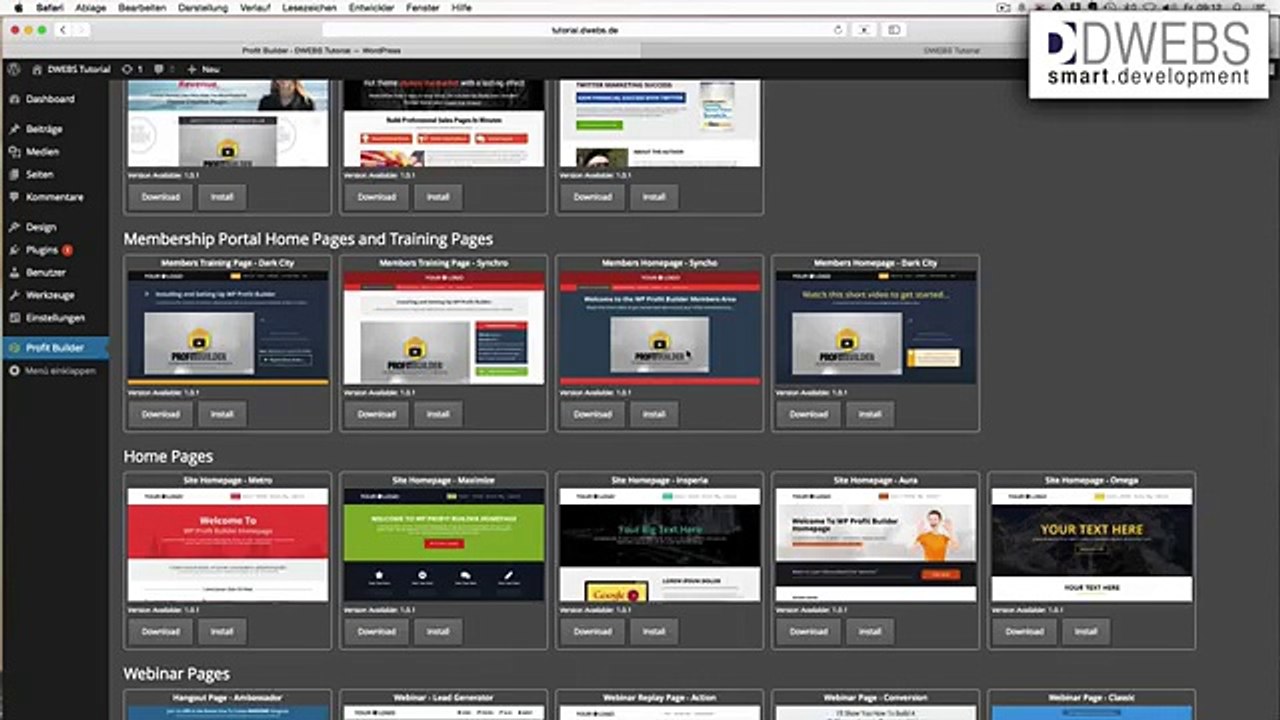Click the updates icon in admin bar
Image resolution: width=1280 pixels, height=720 pixels.
(x=127, y=69)
